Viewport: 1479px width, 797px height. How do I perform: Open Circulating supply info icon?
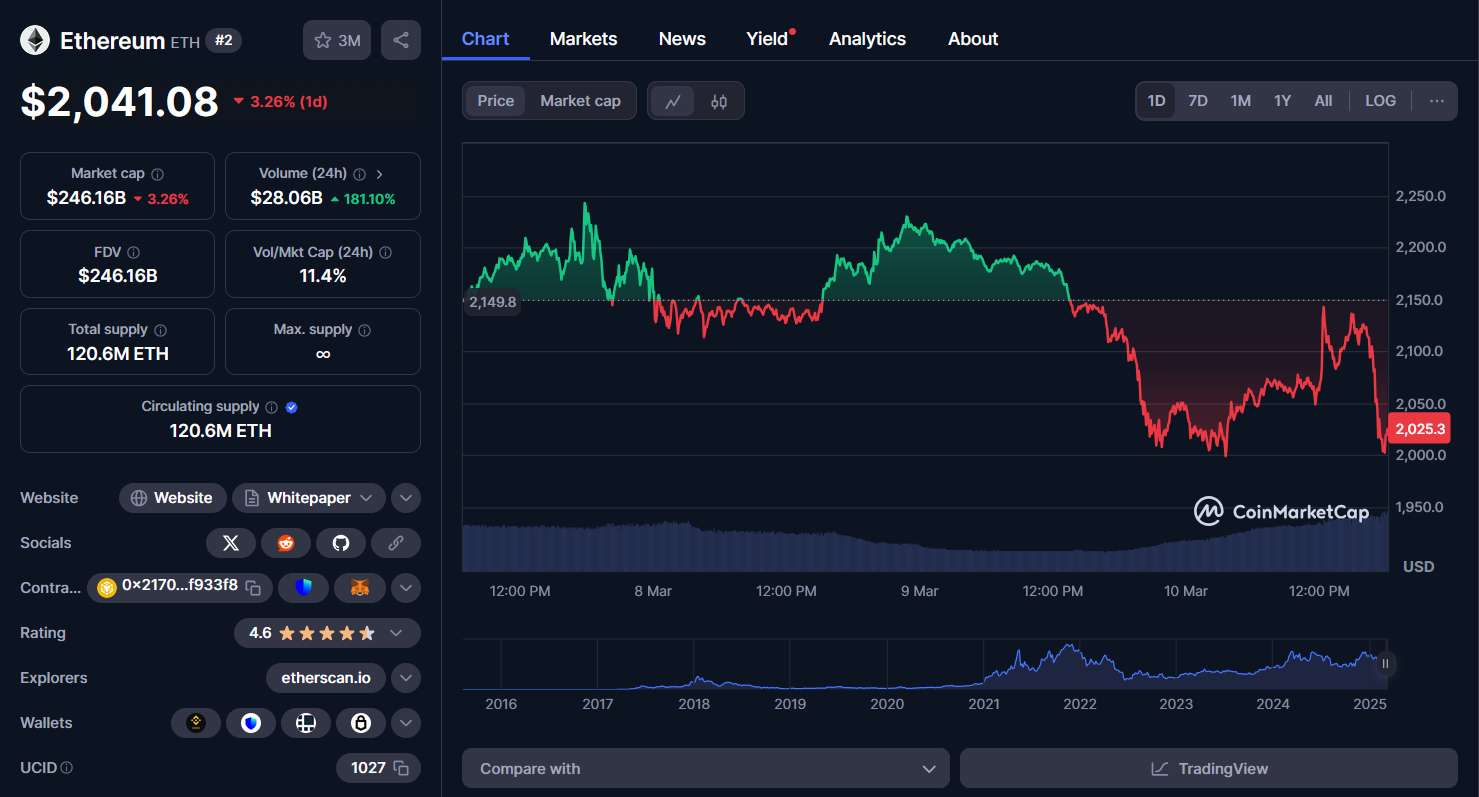[x=270, y=407]
